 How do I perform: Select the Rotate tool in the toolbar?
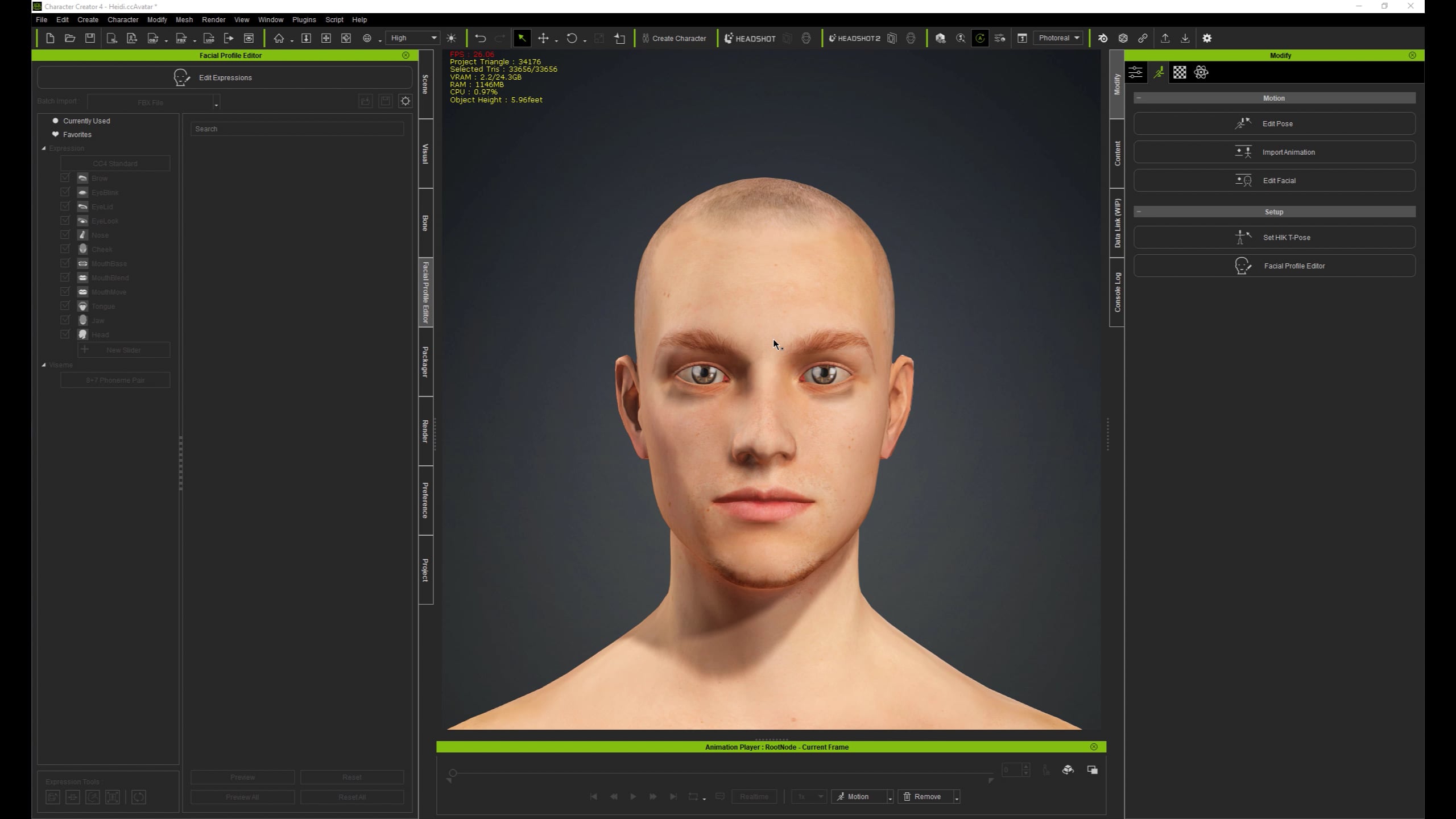click(573, 38)
